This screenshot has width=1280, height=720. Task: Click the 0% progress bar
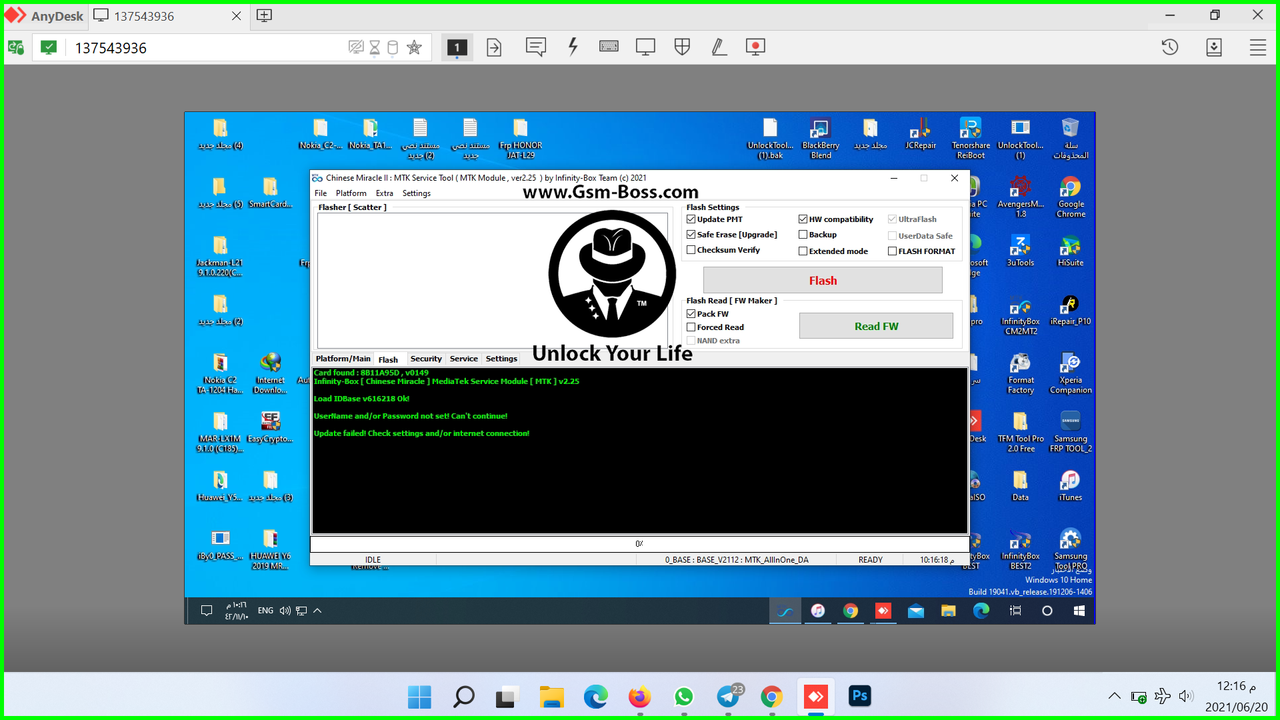pos(639,544)
